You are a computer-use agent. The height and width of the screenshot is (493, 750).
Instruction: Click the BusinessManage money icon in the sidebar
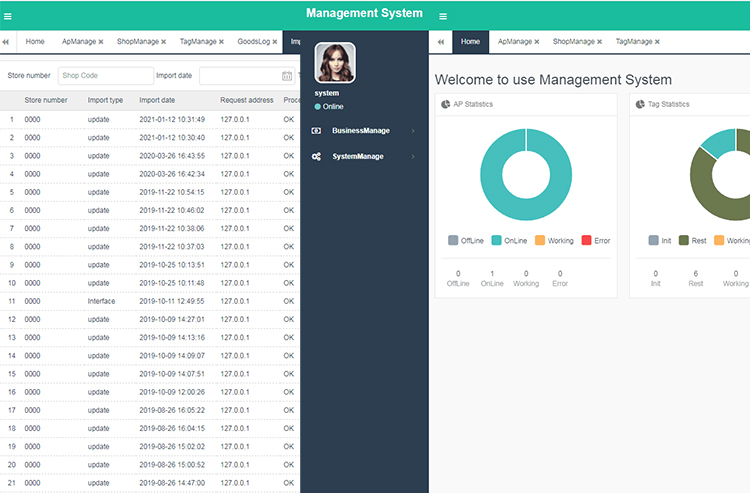[x=316, y=130]
